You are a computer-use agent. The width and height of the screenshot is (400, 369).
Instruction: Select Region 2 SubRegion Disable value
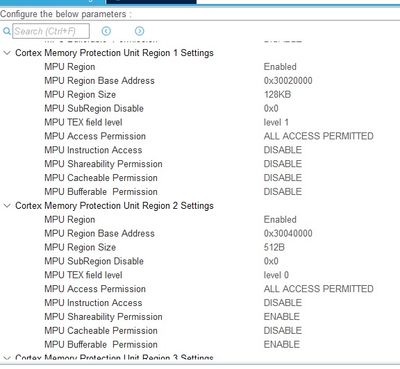271,261
